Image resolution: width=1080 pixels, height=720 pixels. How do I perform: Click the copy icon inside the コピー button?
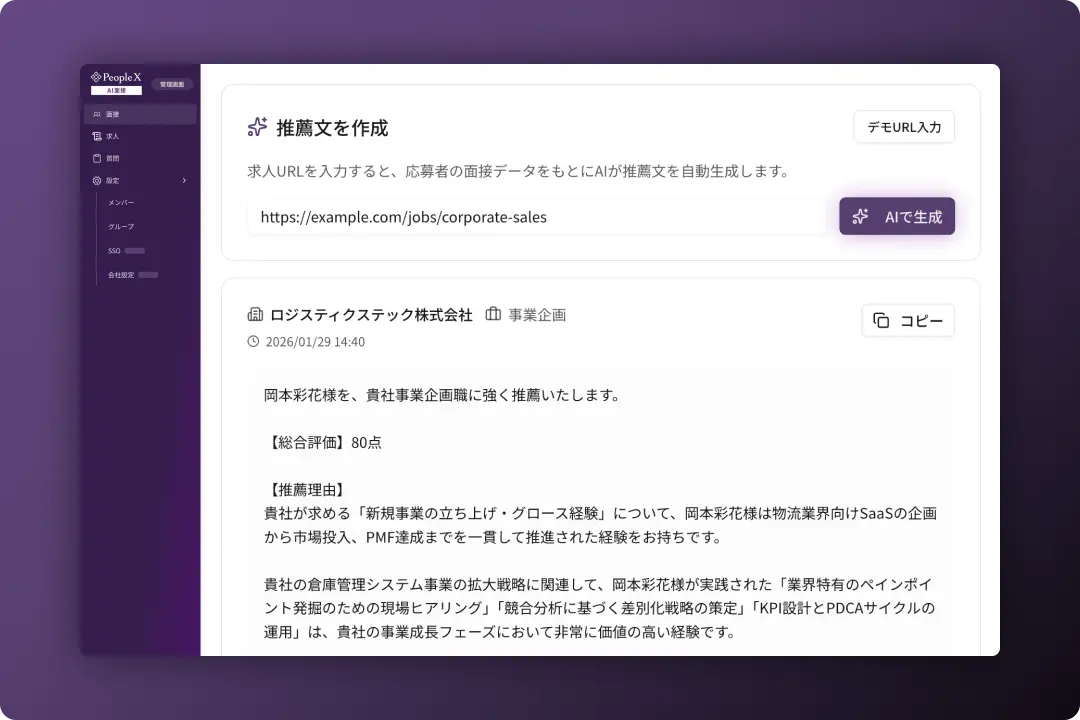tap(880, 320)
